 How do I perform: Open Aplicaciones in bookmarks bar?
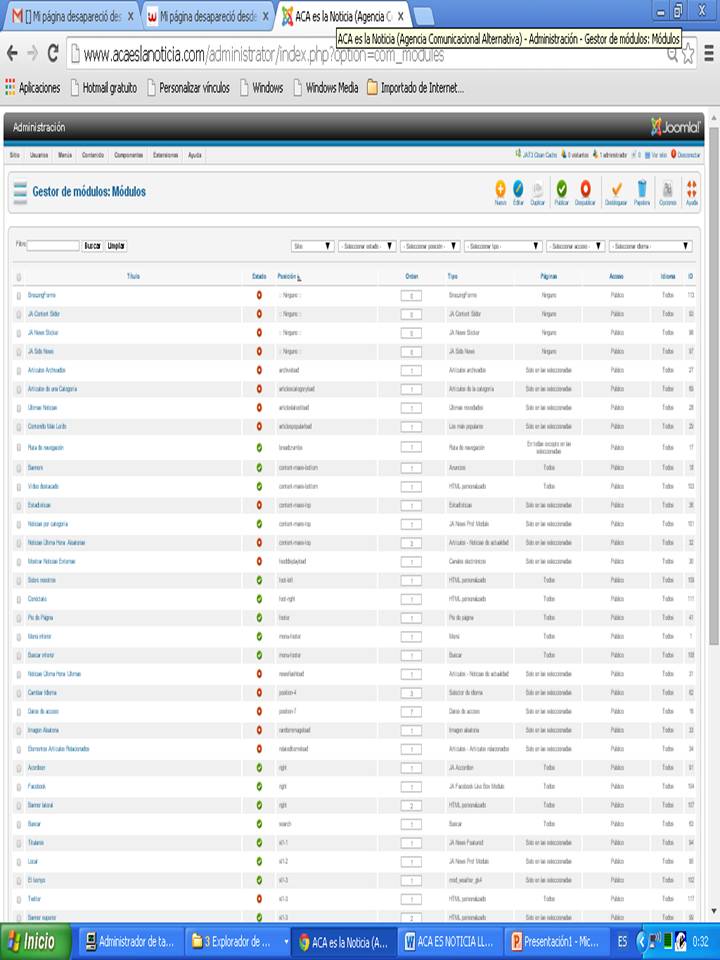click(33, 88)
